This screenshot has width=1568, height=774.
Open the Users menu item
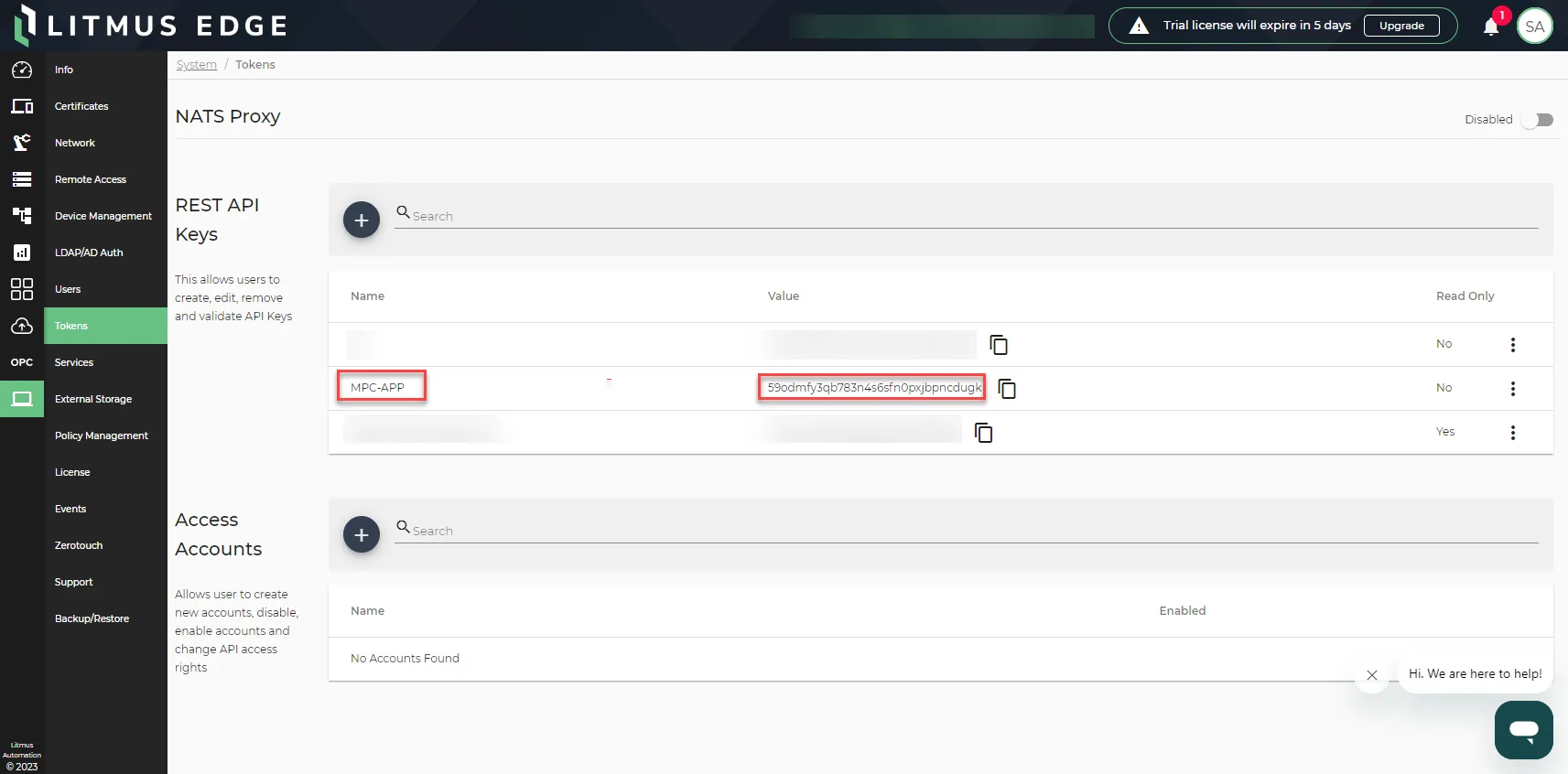coord(105,289)
